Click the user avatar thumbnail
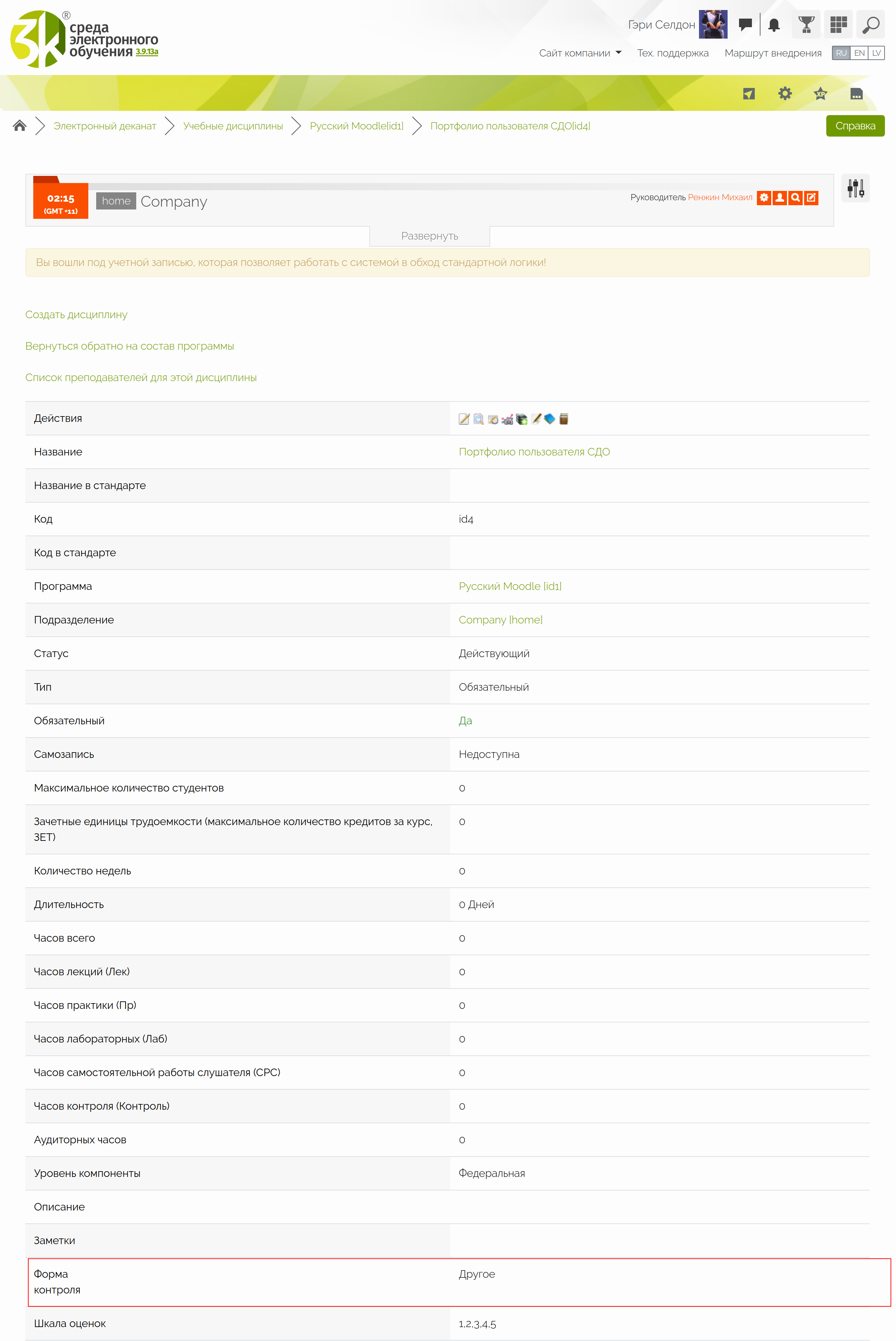The height and width of the screenshot is (1341, 896). 713,25
